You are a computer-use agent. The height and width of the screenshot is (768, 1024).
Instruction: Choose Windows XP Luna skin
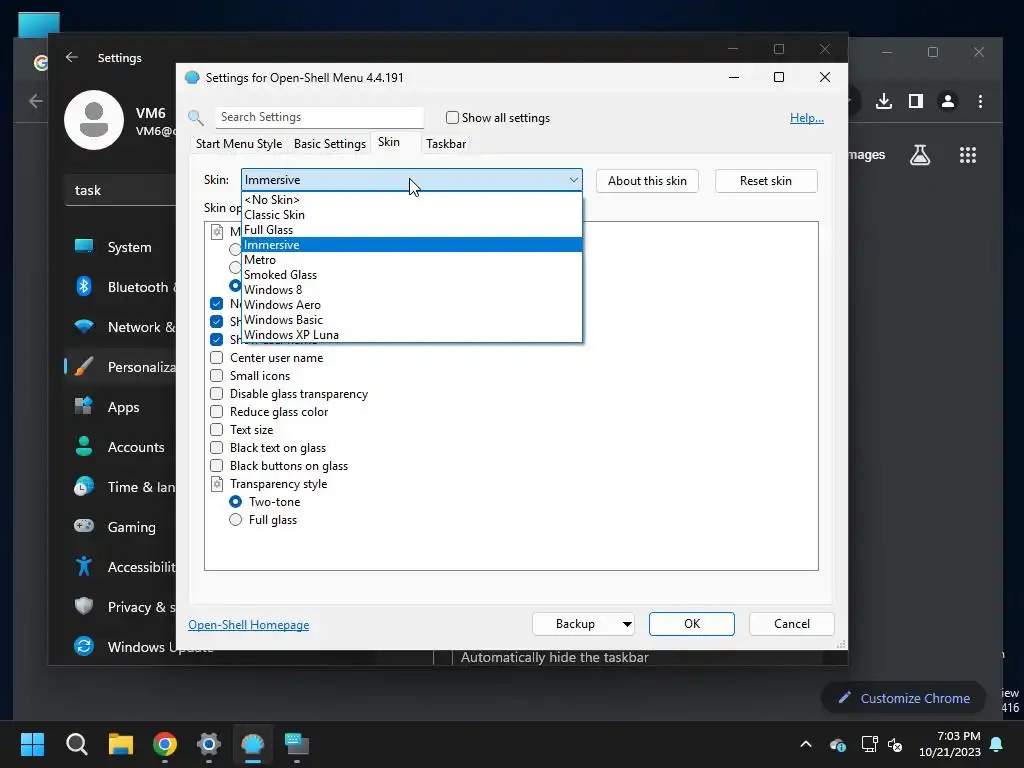(411, 335)
